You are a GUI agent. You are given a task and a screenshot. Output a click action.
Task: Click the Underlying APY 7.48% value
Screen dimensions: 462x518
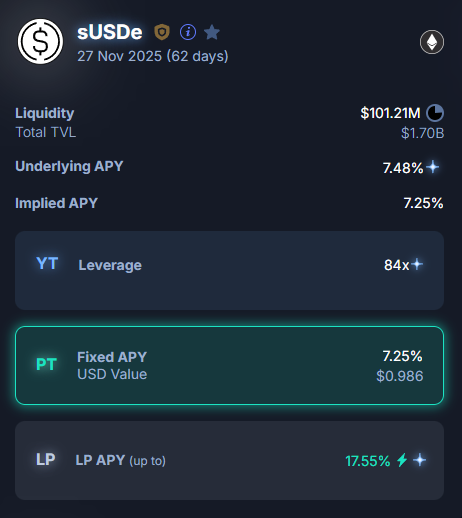point(403,168)
